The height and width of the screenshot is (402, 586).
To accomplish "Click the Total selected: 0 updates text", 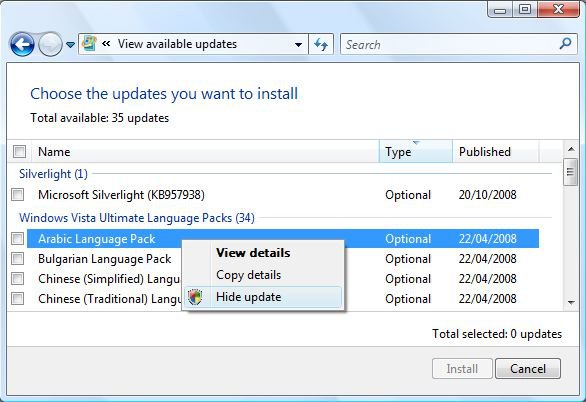I will tap(497, 334).
